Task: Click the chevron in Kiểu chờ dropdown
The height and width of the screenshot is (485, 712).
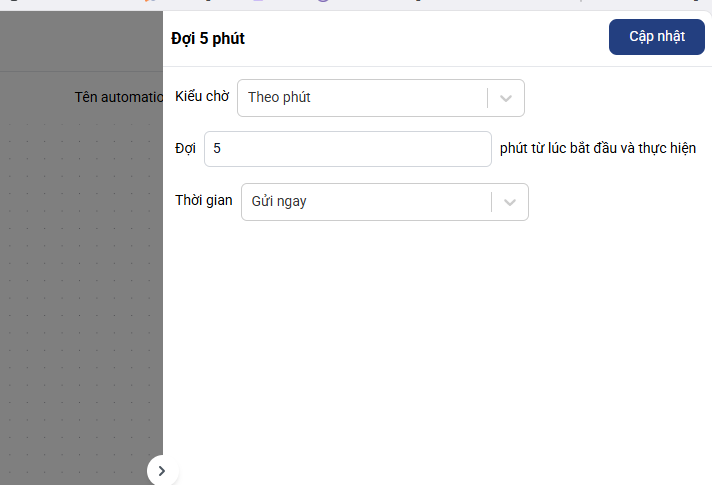Action: [x=506, y=98]
